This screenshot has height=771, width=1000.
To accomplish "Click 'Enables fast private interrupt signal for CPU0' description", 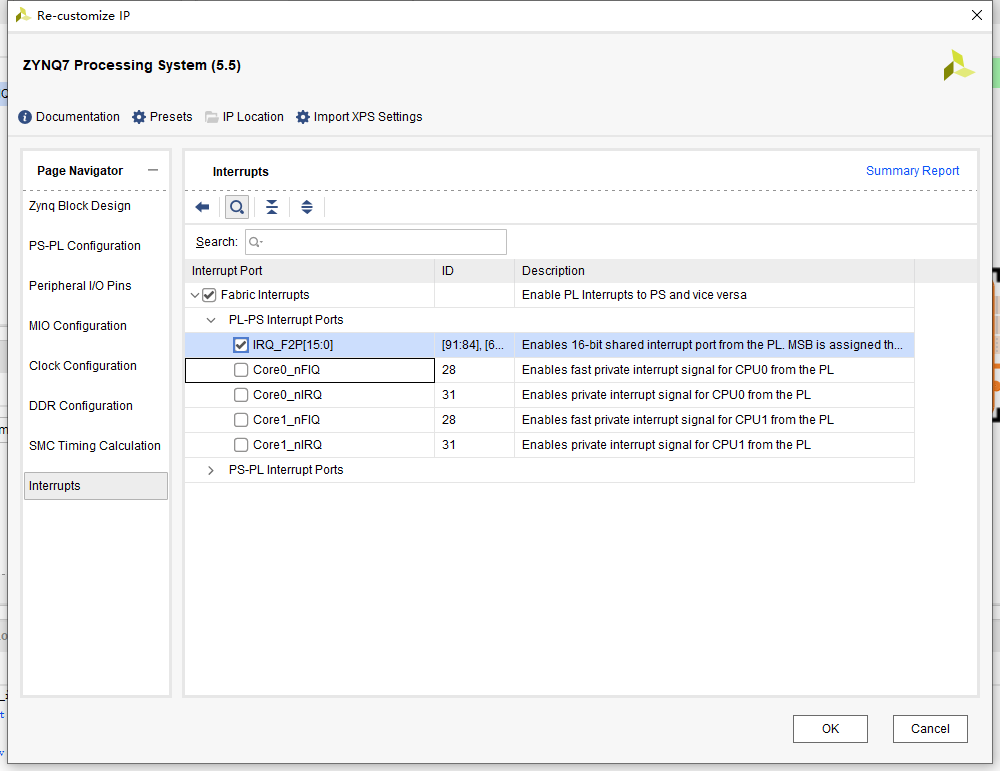I will (677, 370).
